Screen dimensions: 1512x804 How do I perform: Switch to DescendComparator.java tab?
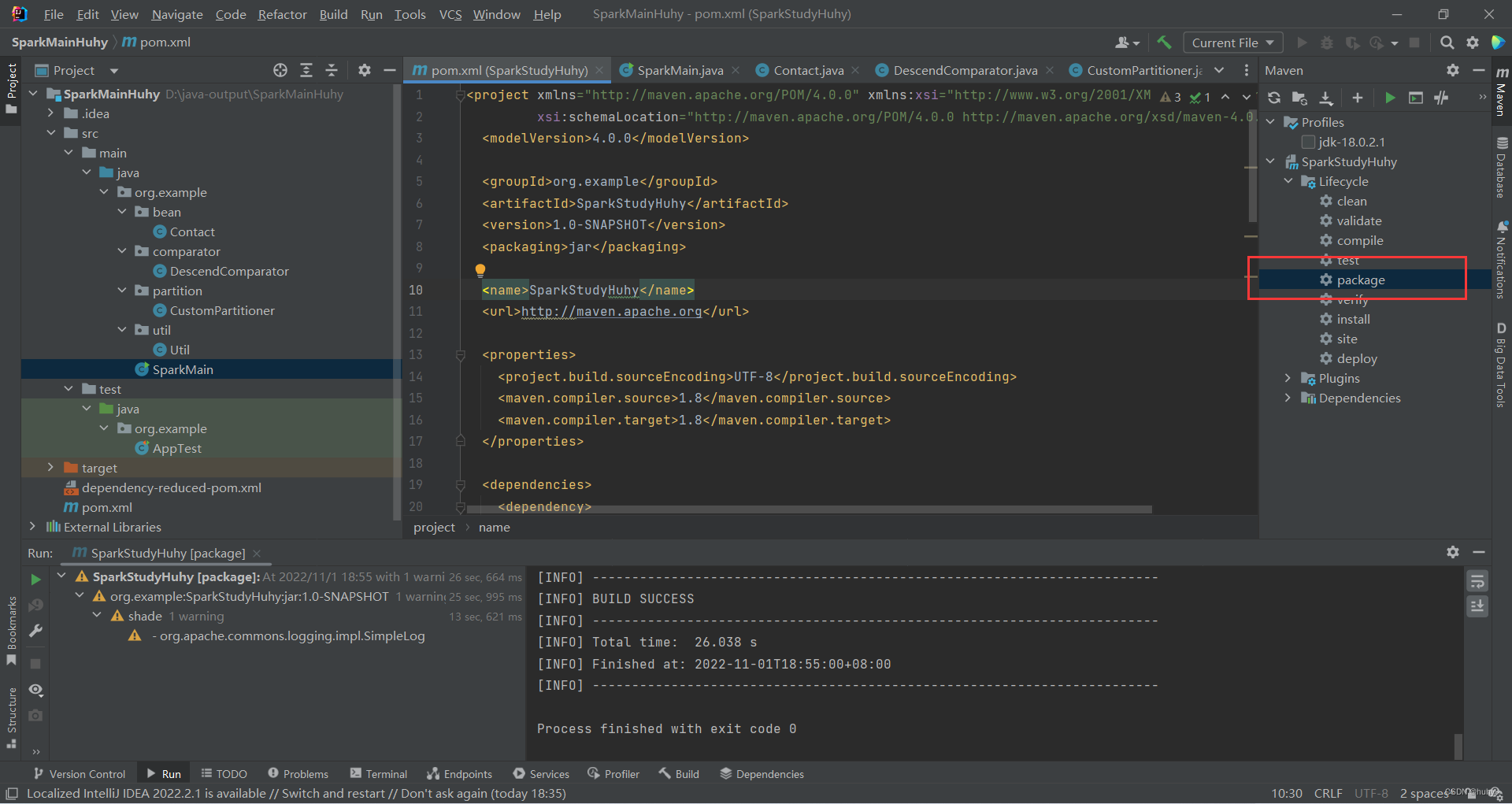coord(965,70)
